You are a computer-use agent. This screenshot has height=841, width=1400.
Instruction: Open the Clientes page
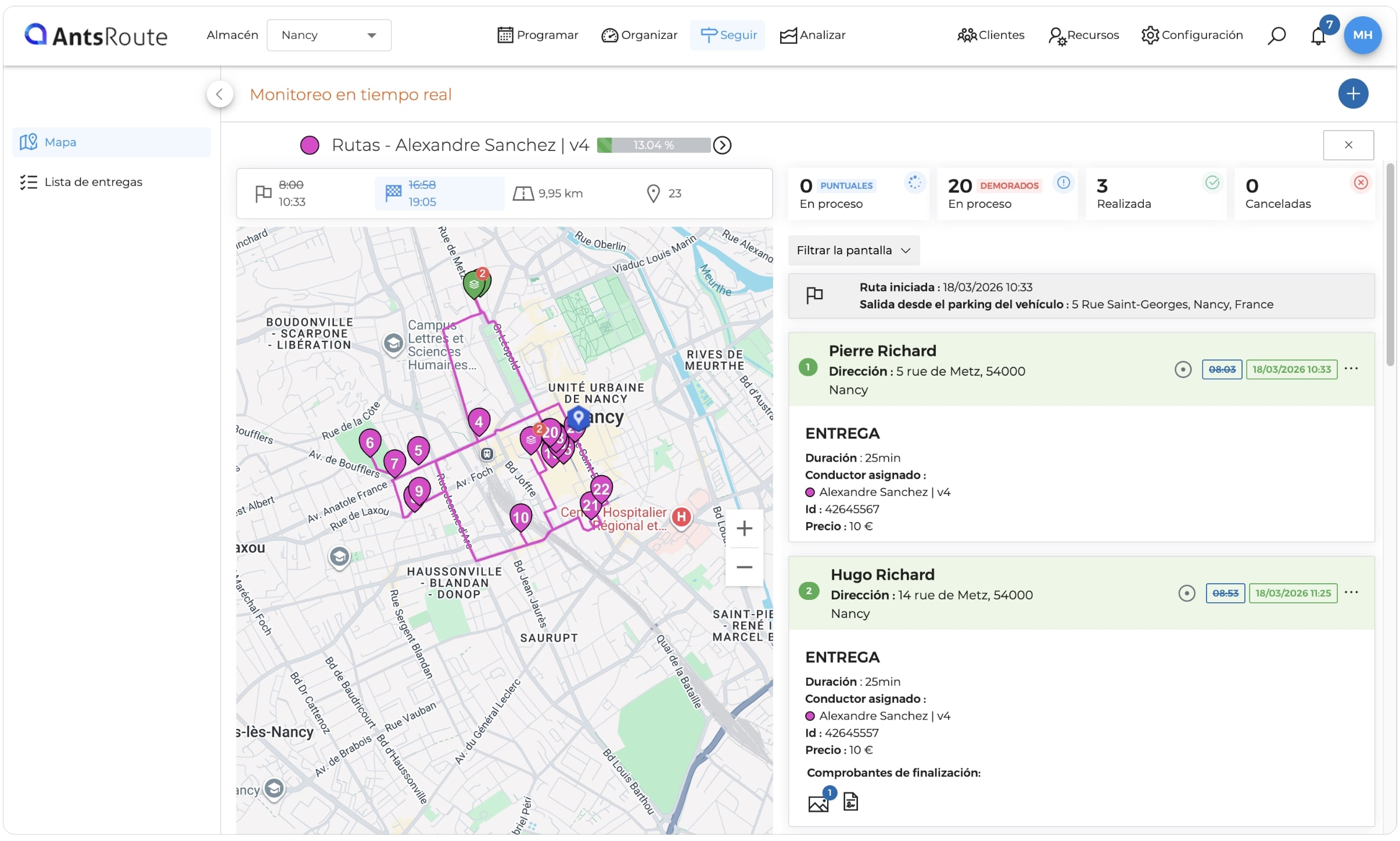click(x=990, y=35)
